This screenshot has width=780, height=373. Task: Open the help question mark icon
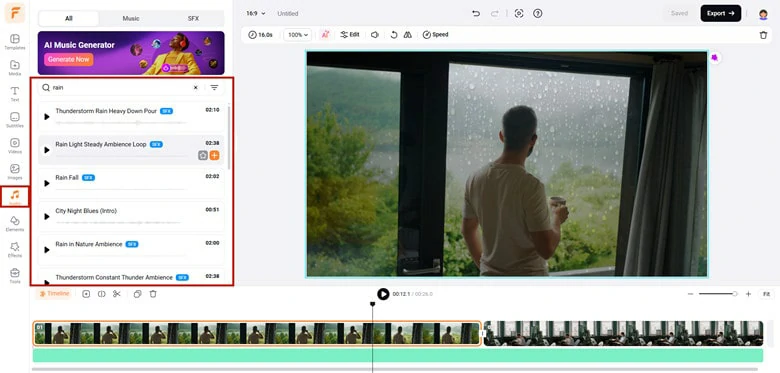click(x=537, y=13)
